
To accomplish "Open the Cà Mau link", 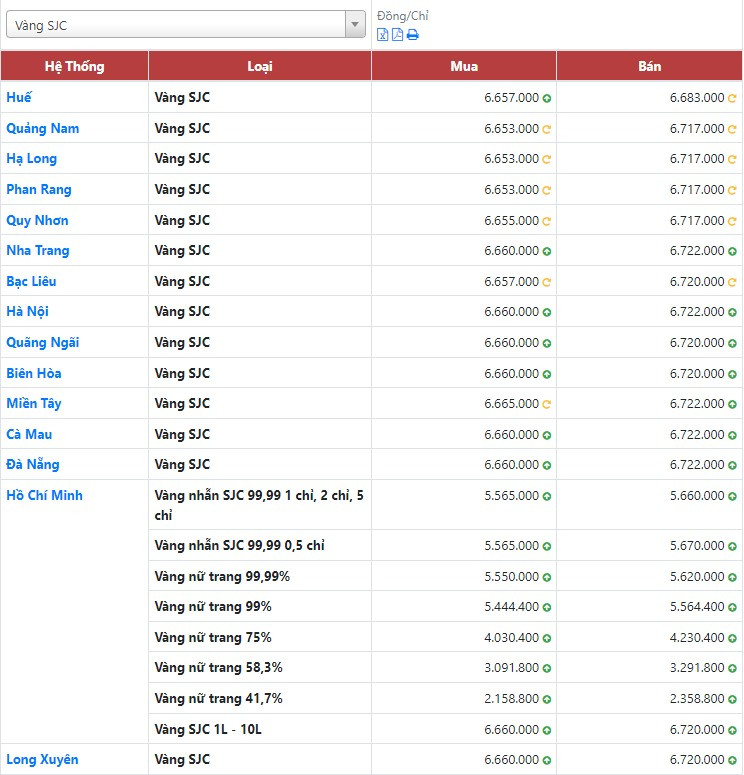I will (29, 434).
